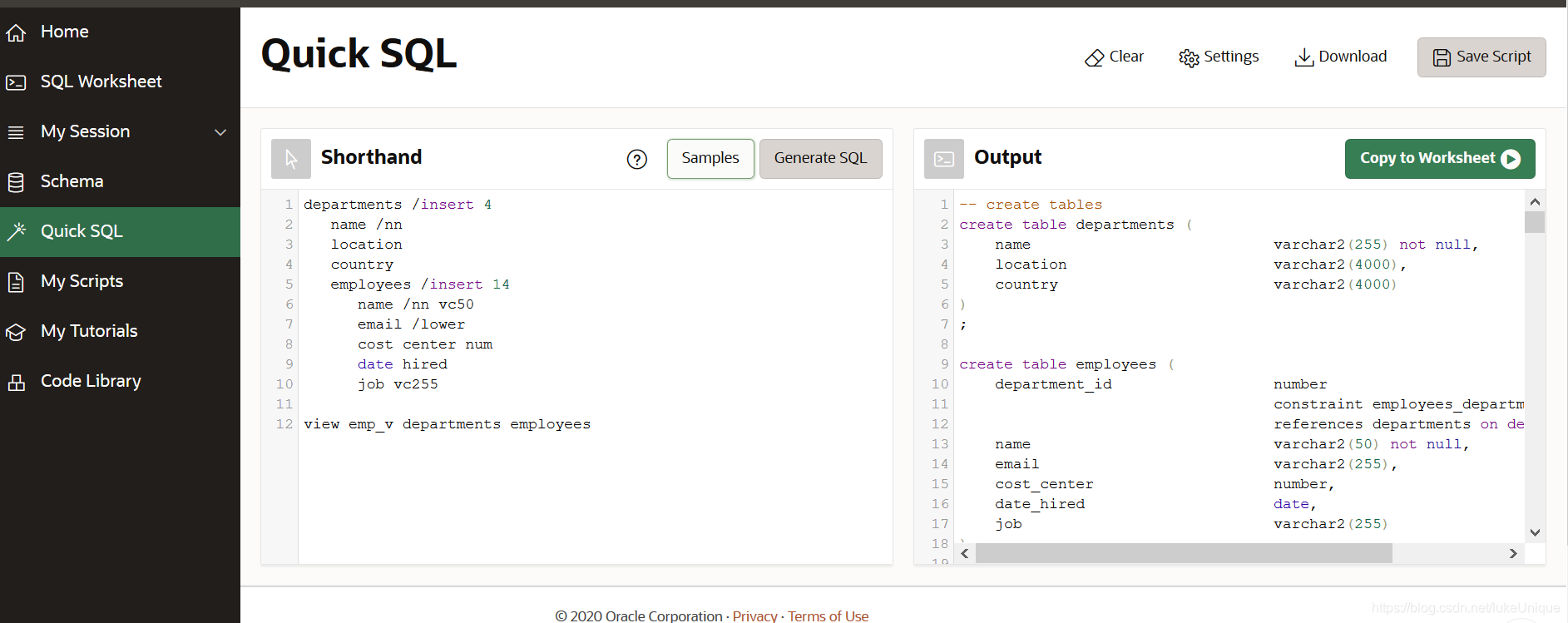Open Terms of Use link
This screenshot has height=623, width=1568.
point(828,616)
